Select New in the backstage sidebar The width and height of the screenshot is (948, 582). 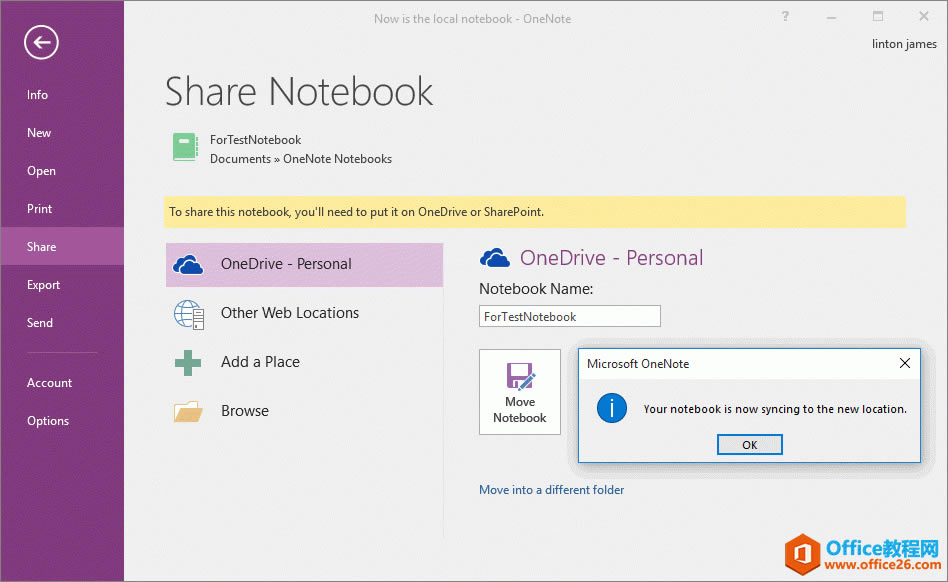pos(39,133)
